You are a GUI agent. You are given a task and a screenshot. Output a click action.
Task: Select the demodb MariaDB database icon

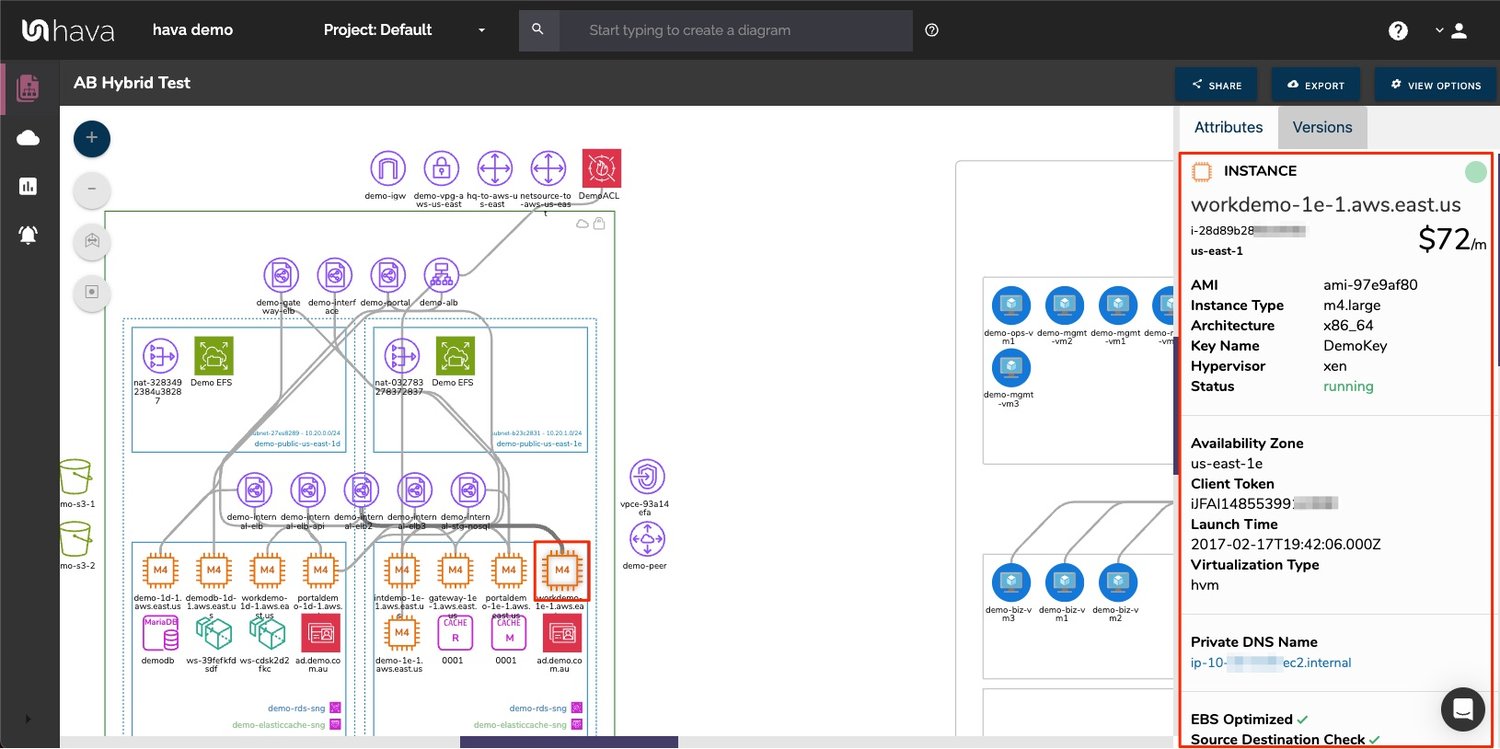coord(159,633)
